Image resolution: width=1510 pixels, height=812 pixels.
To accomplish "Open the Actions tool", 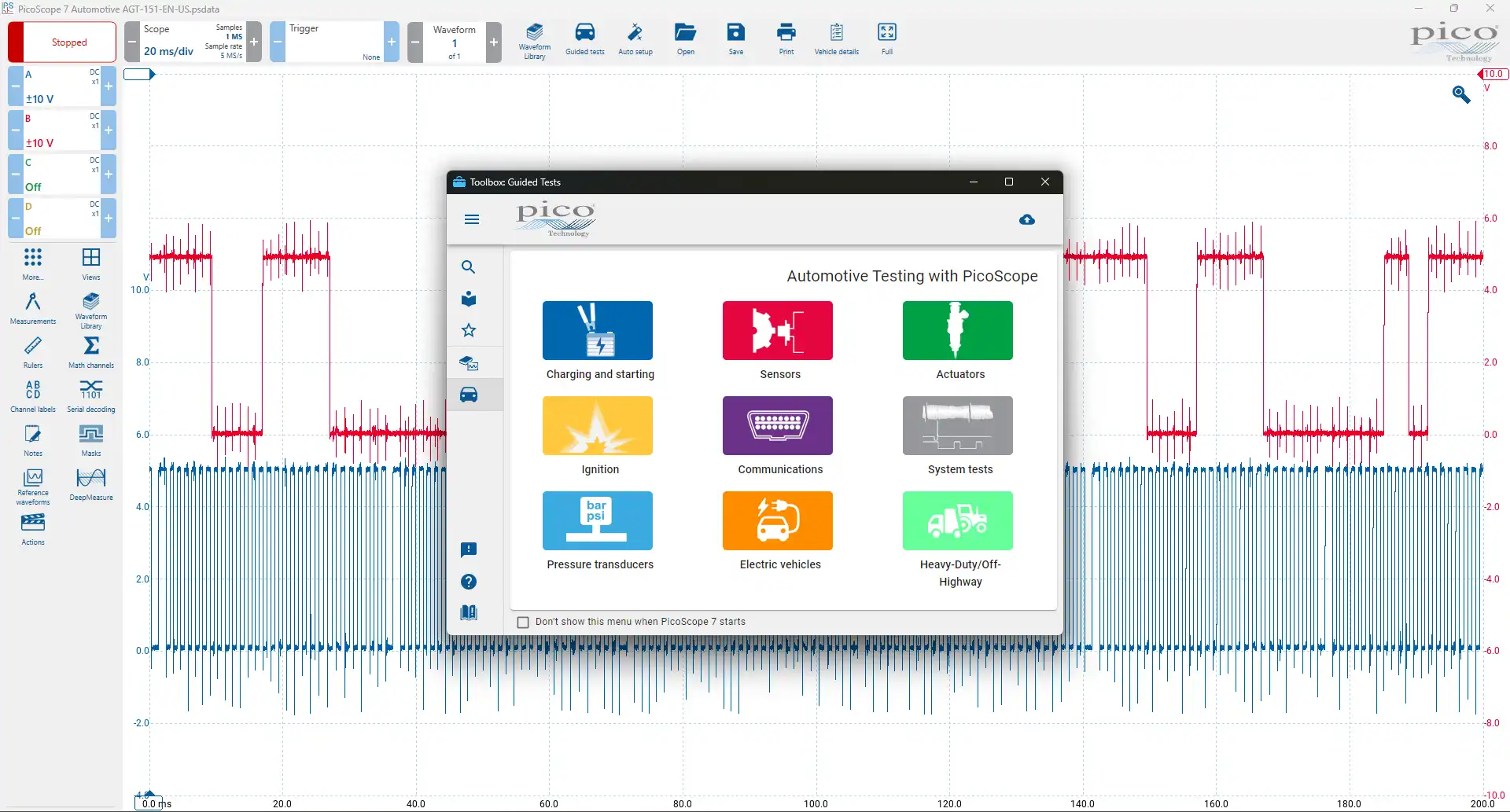I will 33,529.
